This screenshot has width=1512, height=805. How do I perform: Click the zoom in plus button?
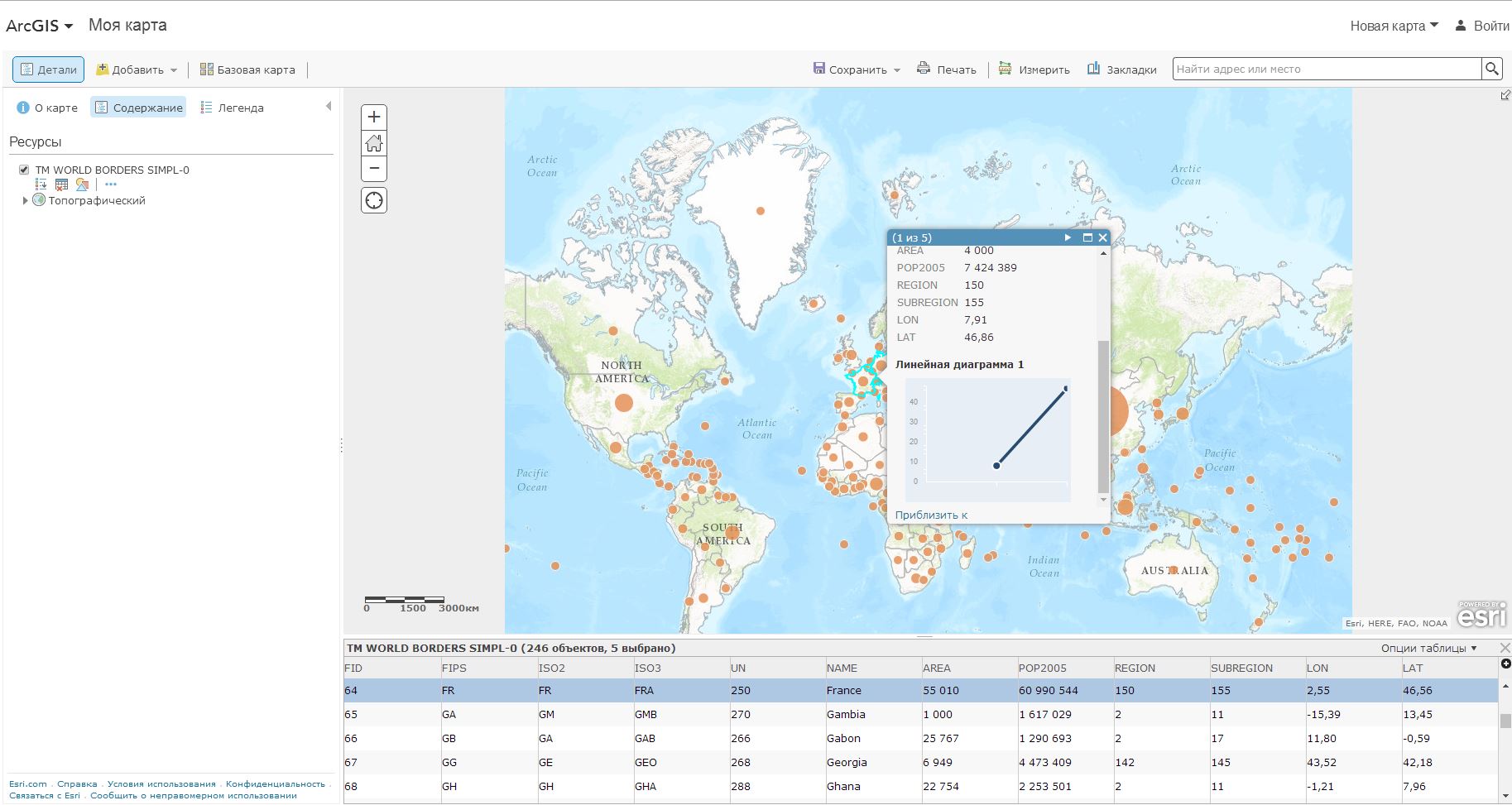(x=374, y=117)
